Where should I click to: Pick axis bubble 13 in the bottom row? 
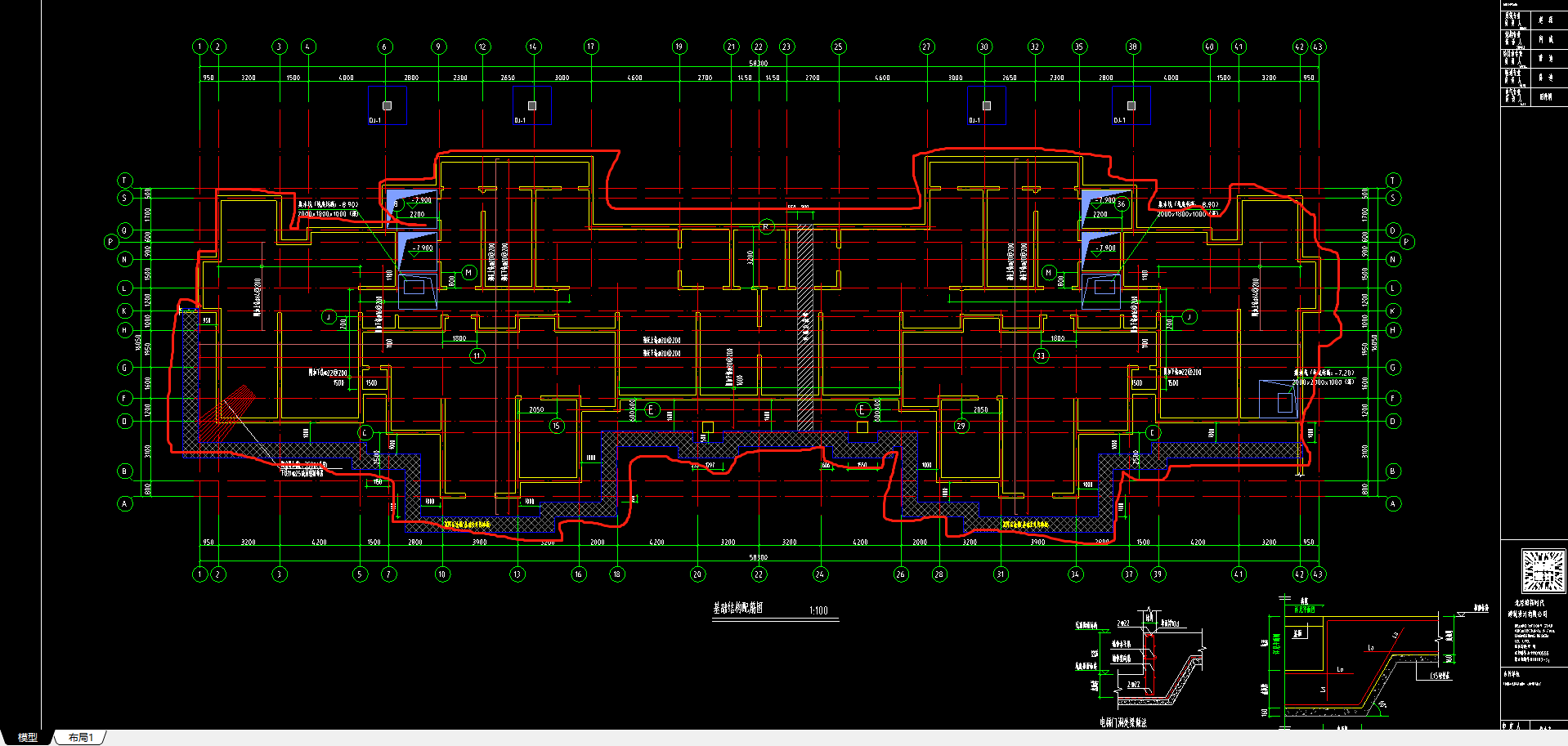[x=517, y=574]
